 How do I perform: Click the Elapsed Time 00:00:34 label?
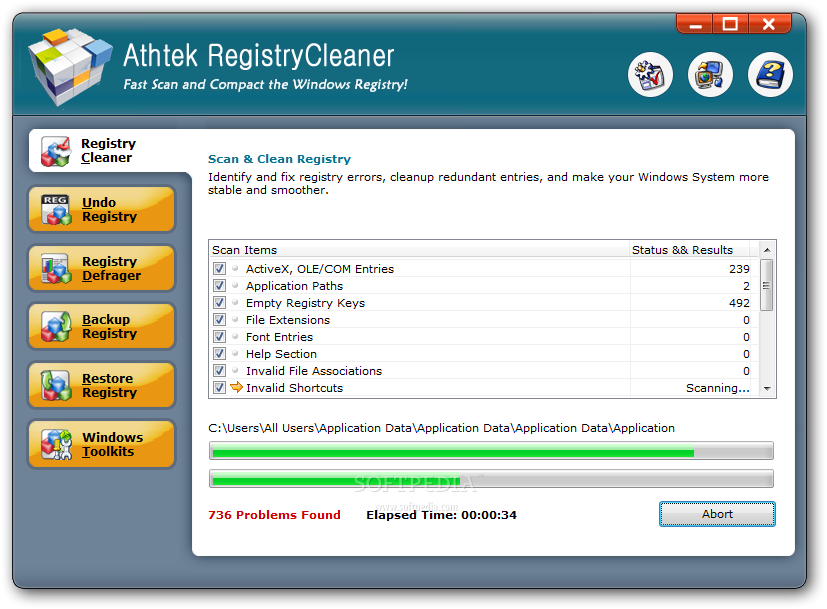click(441, 515)
